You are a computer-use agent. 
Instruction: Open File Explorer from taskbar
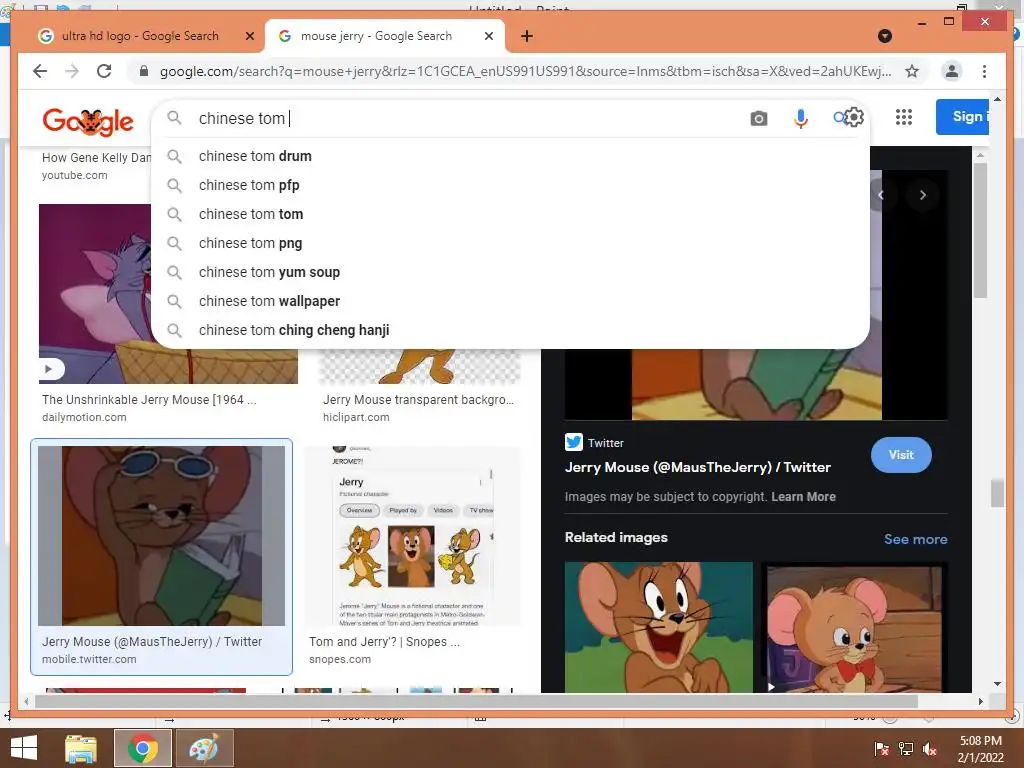click(x=81, y=748)
